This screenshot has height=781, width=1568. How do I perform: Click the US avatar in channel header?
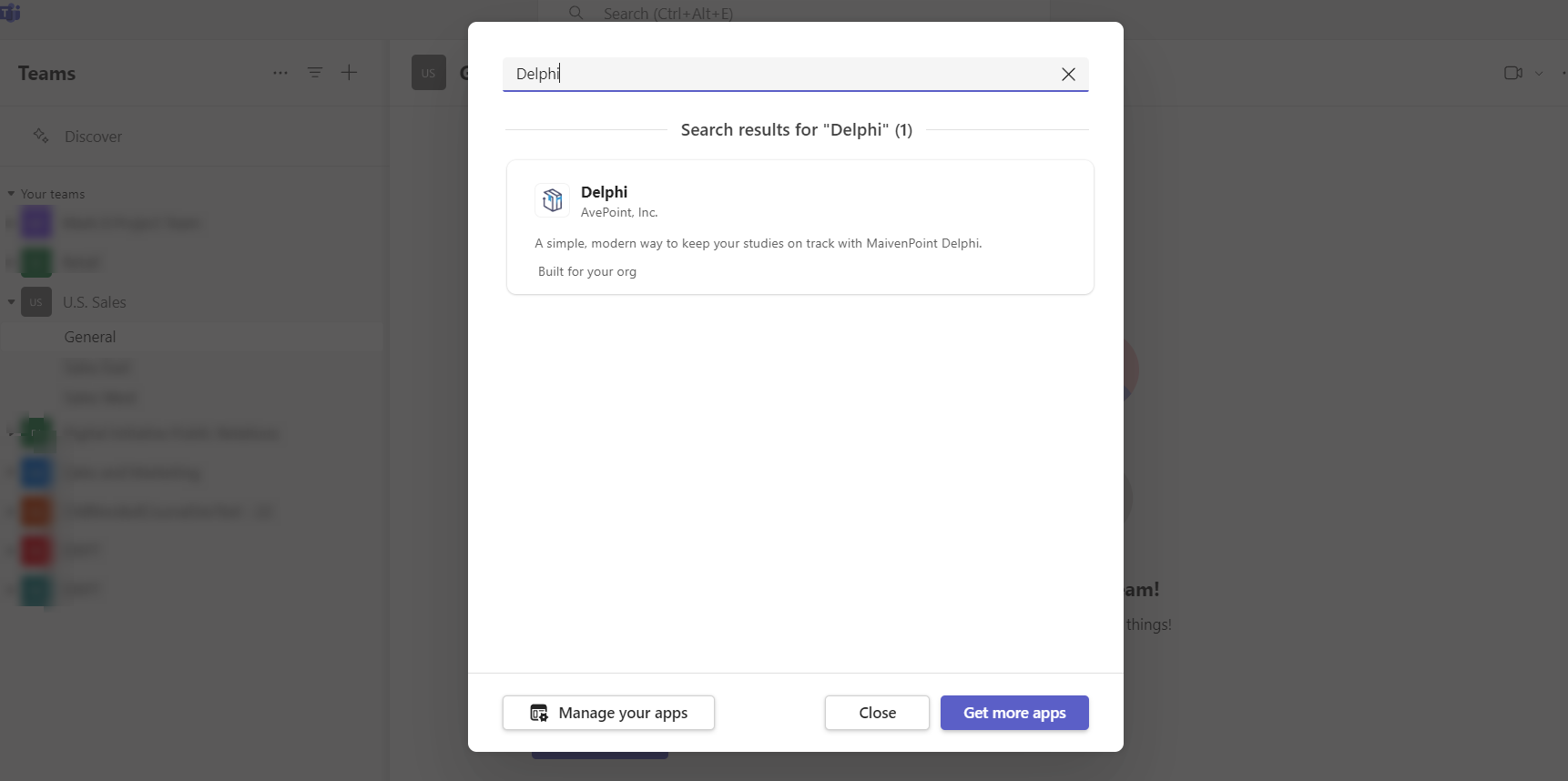coord(428,73)
